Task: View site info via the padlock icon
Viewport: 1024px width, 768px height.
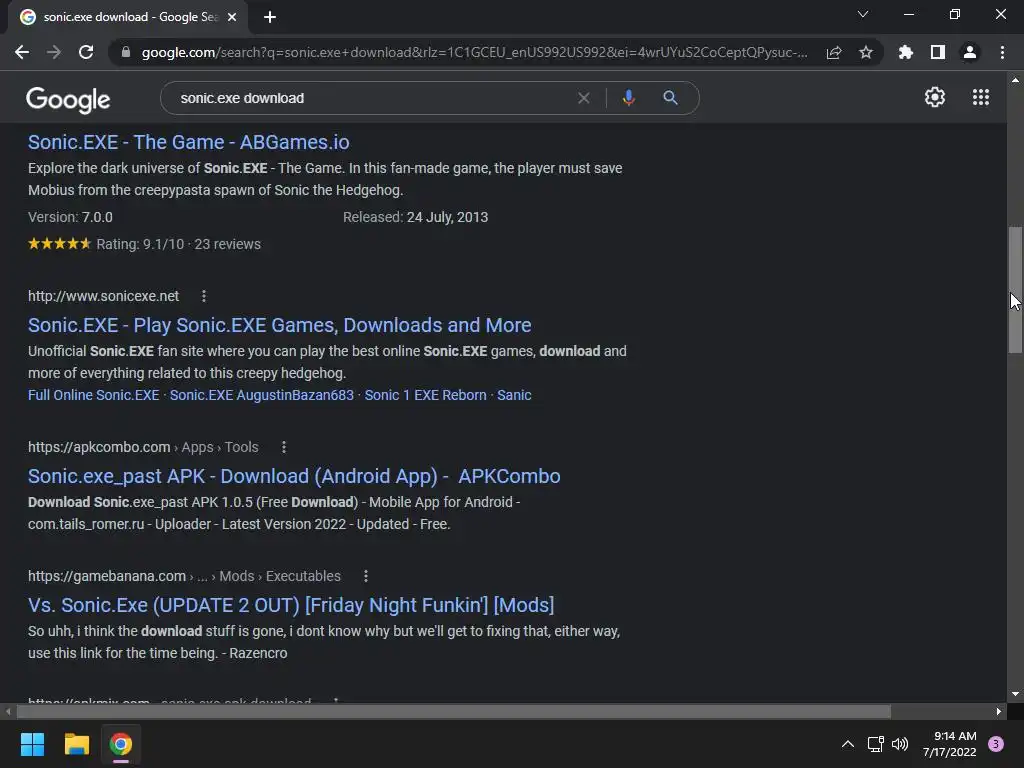Action: [x=126, y=52]
